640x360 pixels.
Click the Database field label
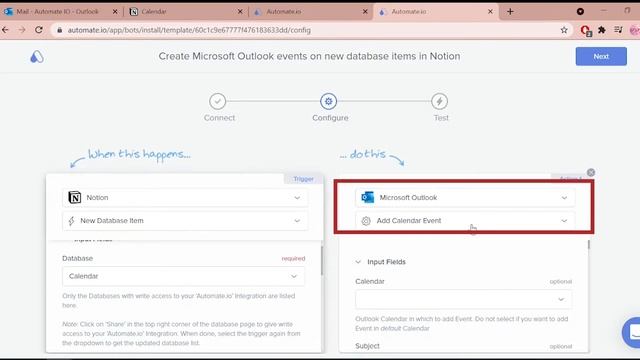(x=78, y=258)
